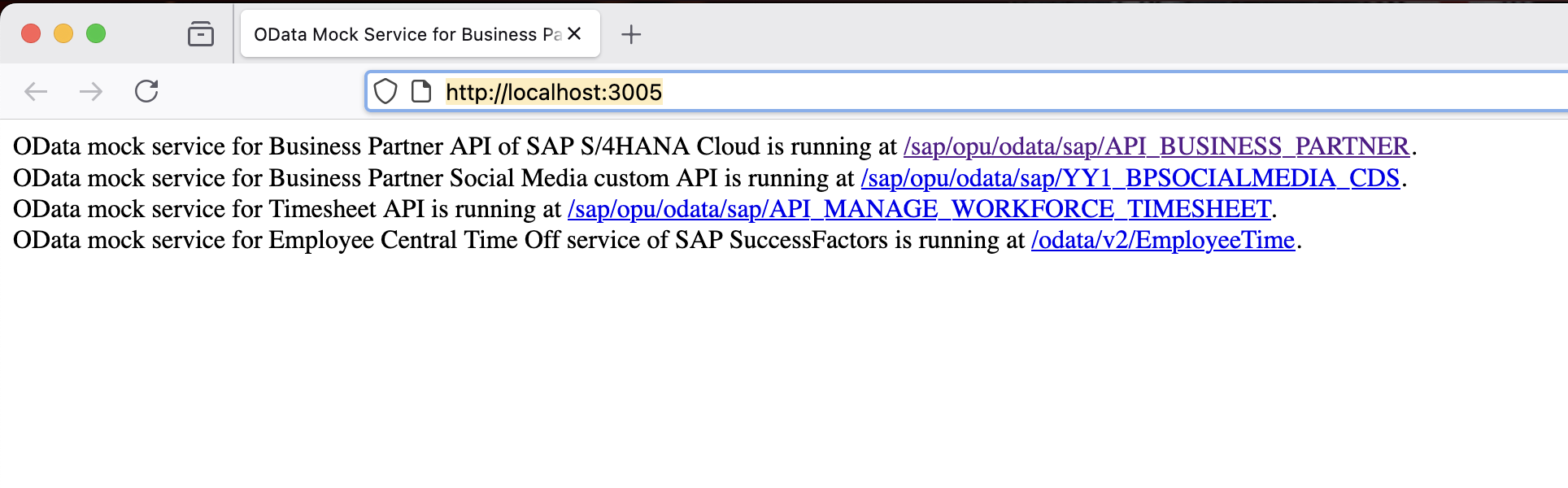Open the tracking protection shield icon
This screenshot has width=1568, height=488.
385,92
